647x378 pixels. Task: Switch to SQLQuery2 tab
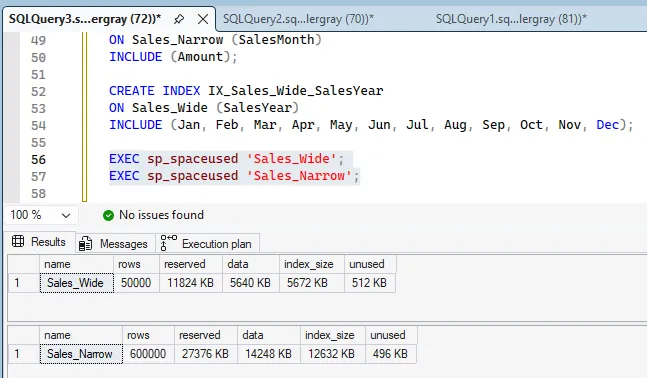click(x=298, y=19)
